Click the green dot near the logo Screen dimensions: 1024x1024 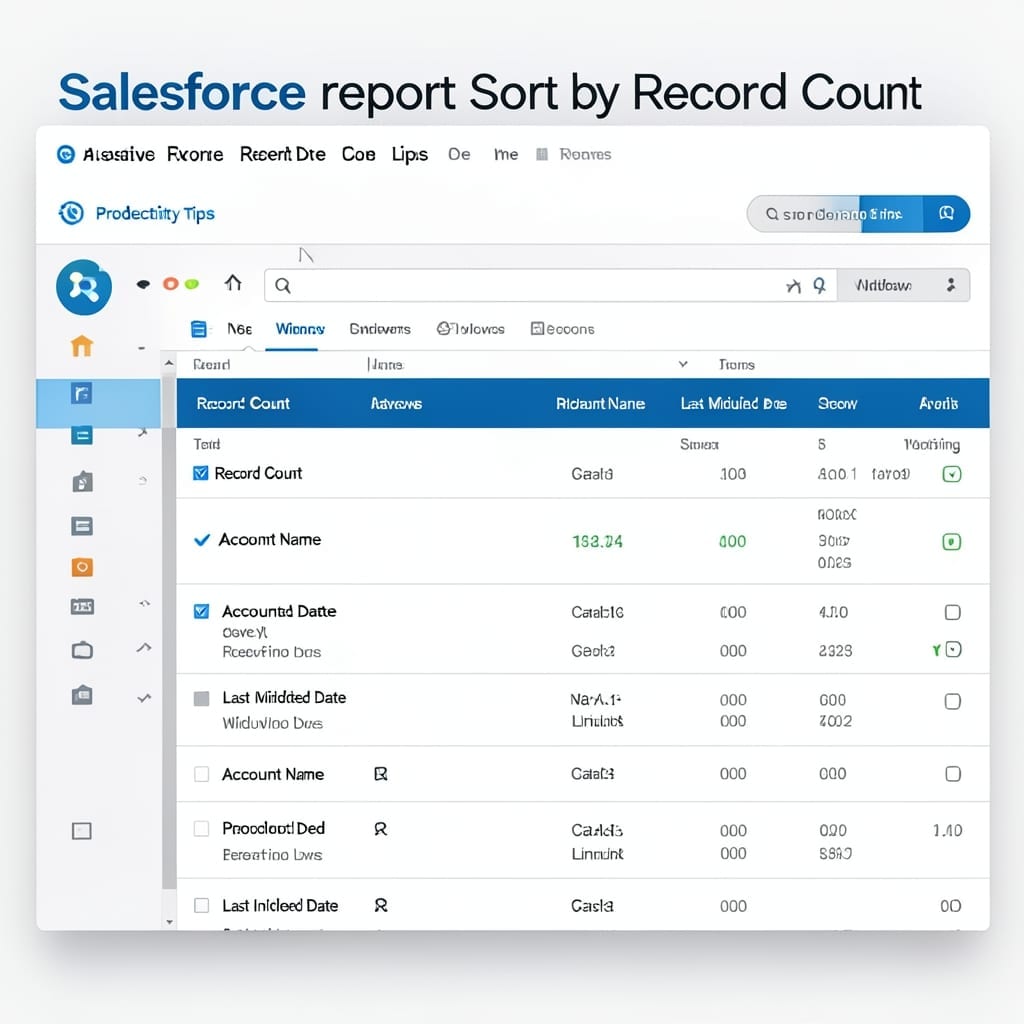point(191,284)
